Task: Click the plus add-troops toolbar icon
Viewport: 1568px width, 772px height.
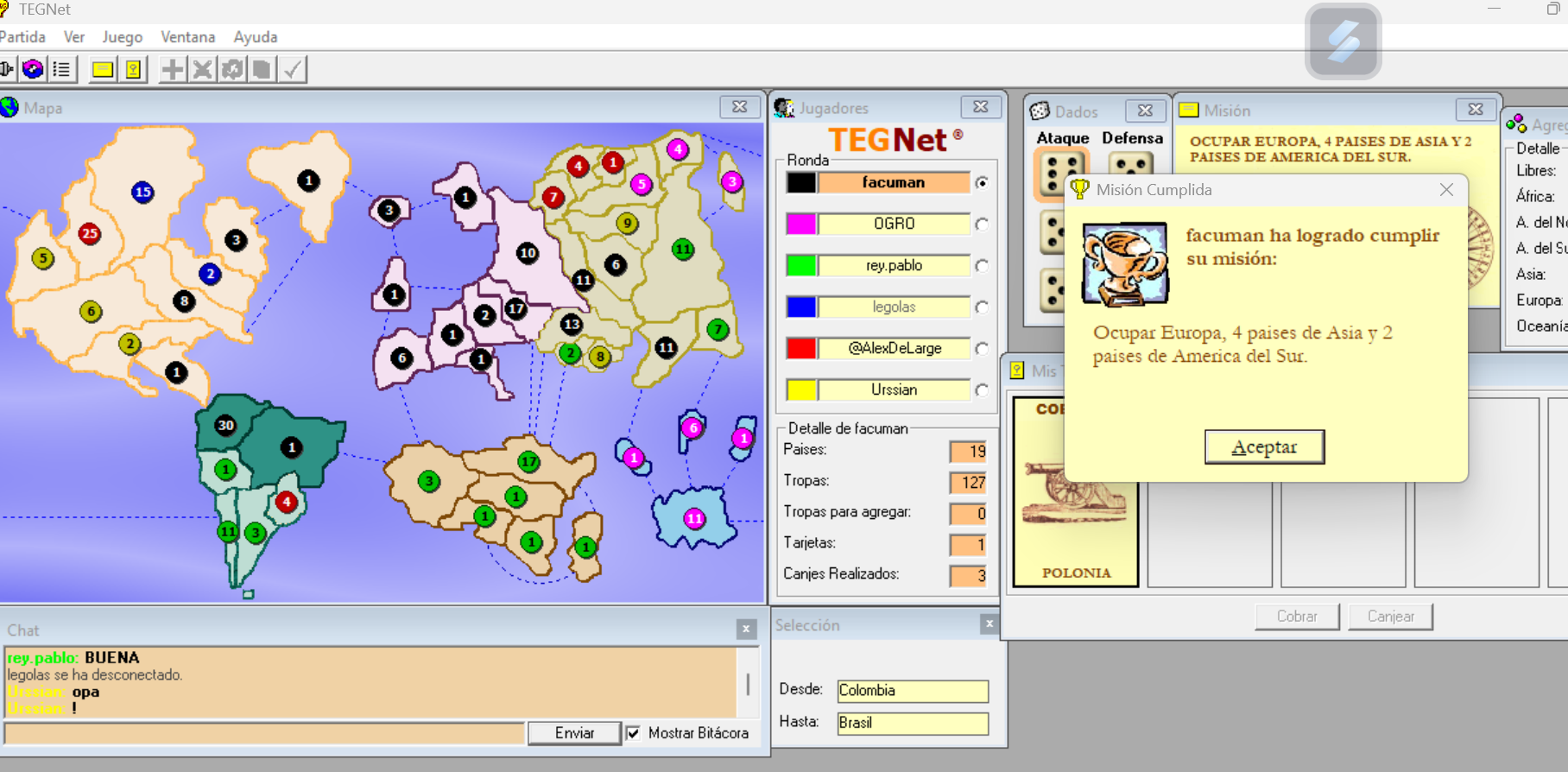Action: point(173,69)
